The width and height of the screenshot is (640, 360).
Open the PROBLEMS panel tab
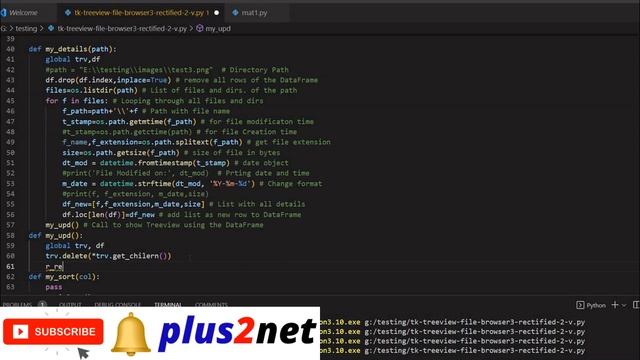(17, 304)
